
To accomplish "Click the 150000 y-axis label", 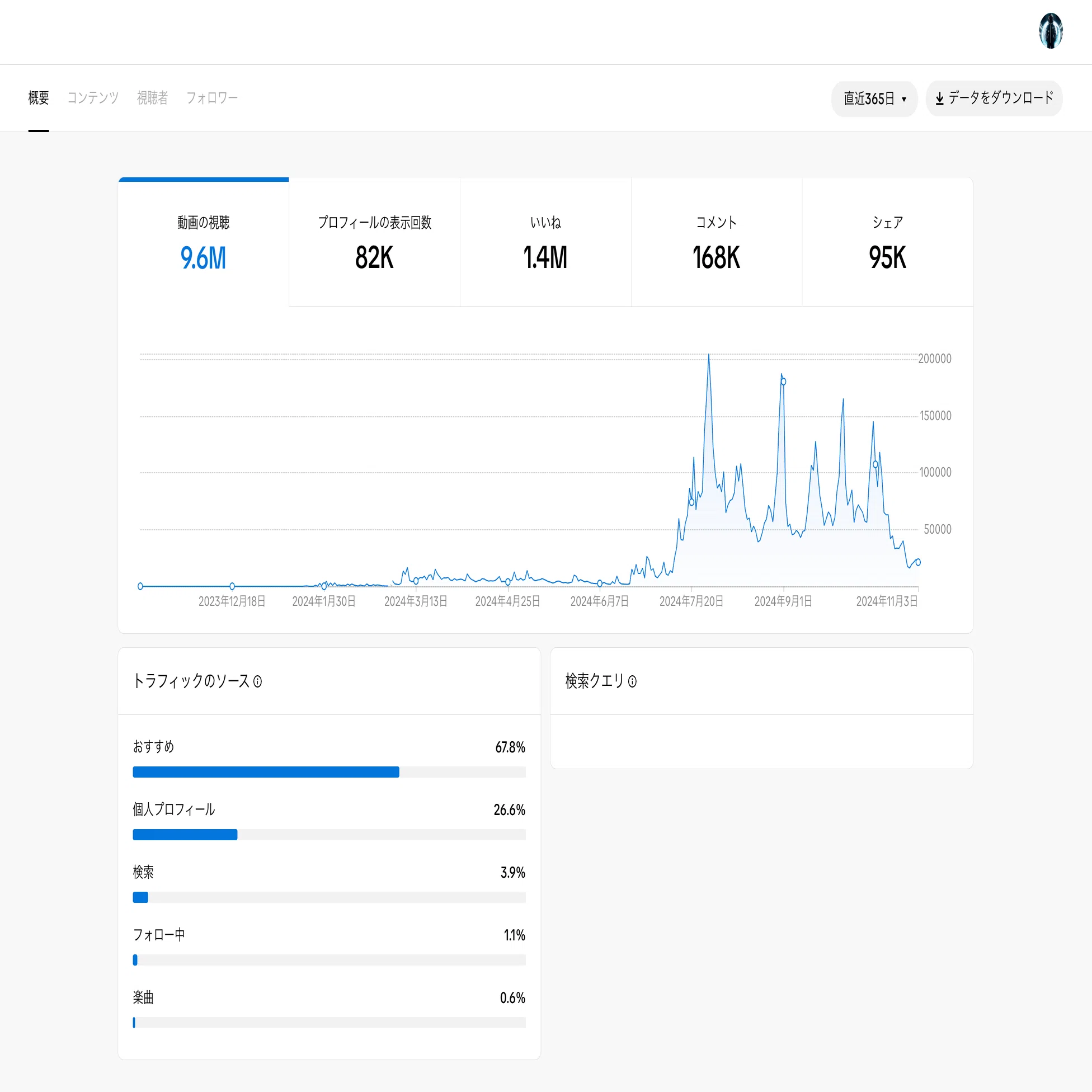I will pos(935,416).
